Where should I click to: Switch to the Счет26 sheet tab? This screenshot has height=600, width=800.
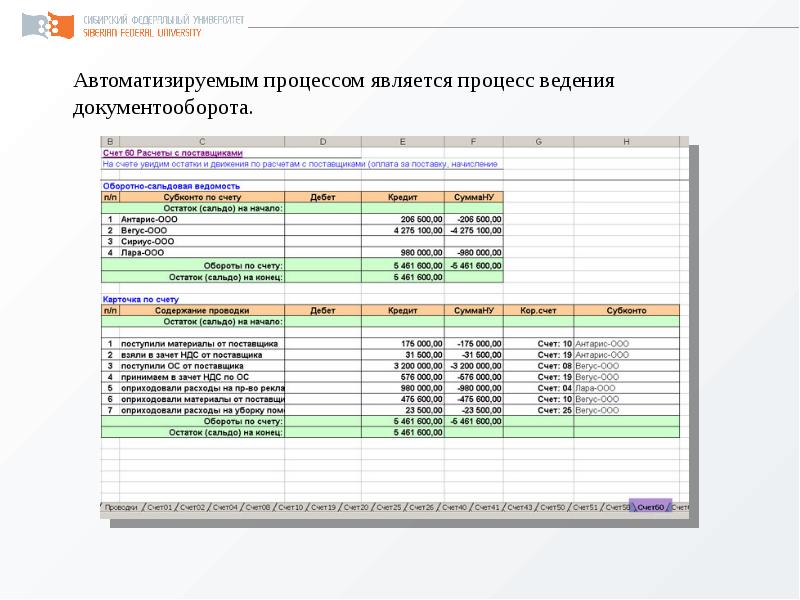pyautogui.click(x=420, y=508)
